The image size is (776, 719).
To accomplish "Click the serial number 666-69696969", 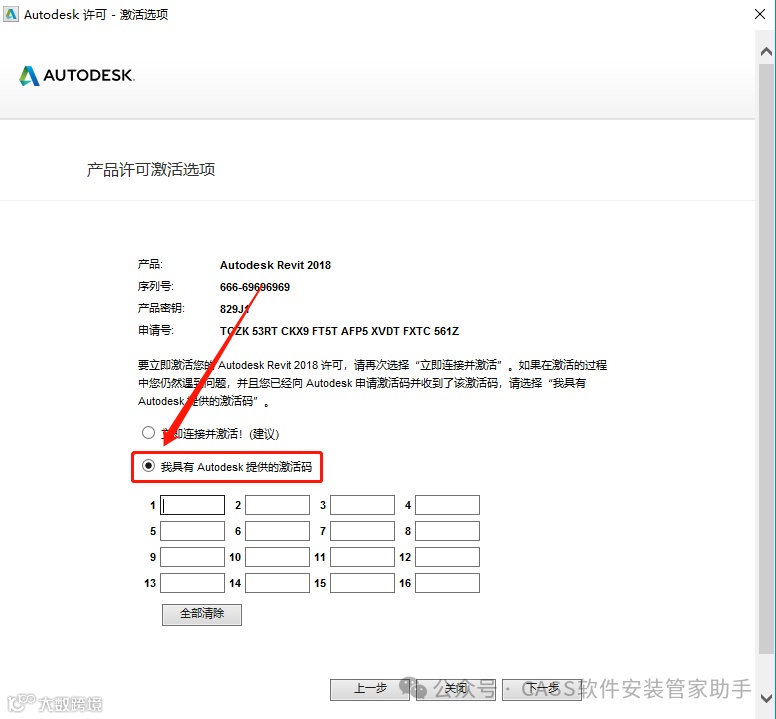I will tap(255, 287).
